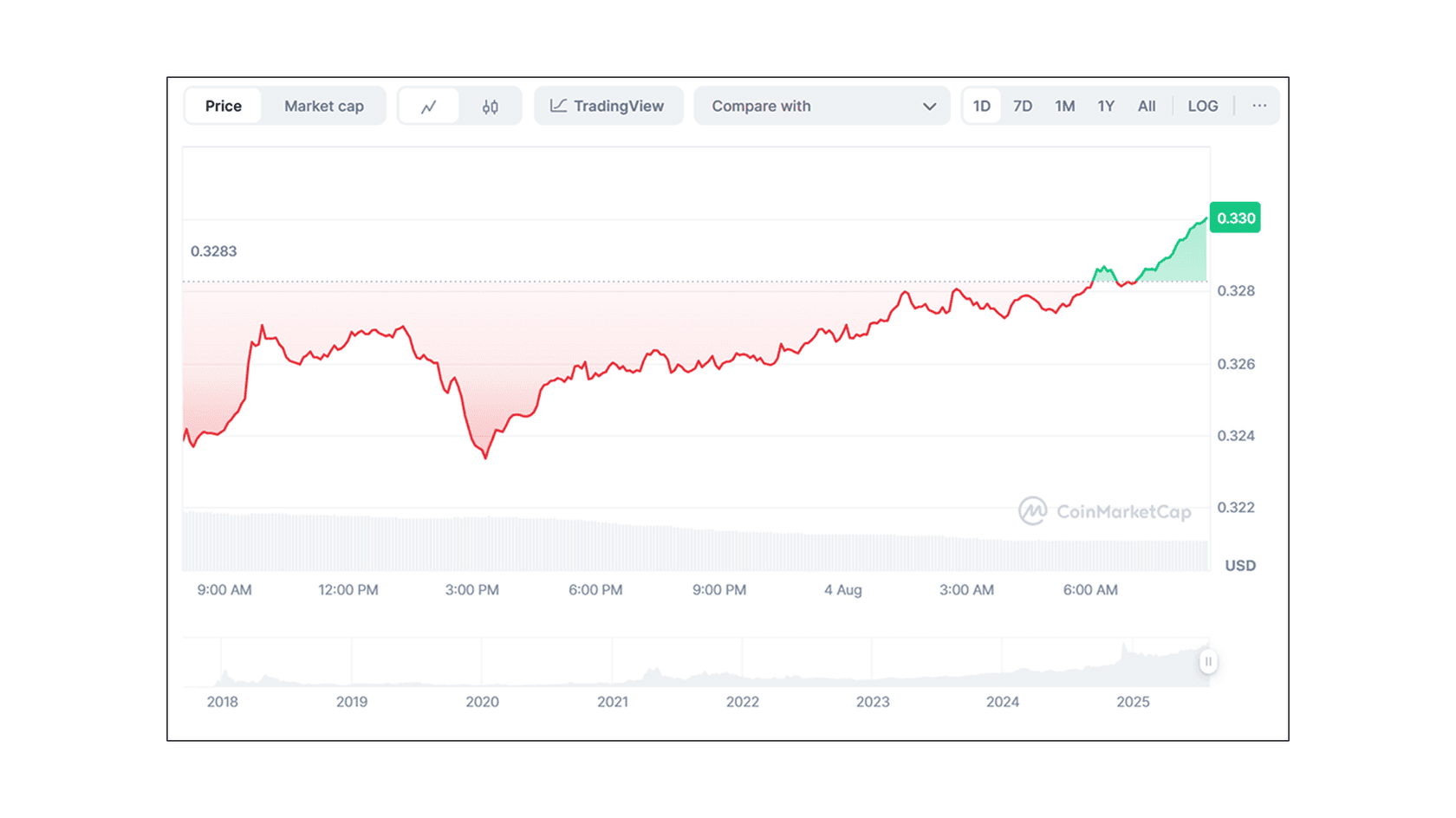
Task: Switch to the line chart view icon
Action: click(428, 107)
